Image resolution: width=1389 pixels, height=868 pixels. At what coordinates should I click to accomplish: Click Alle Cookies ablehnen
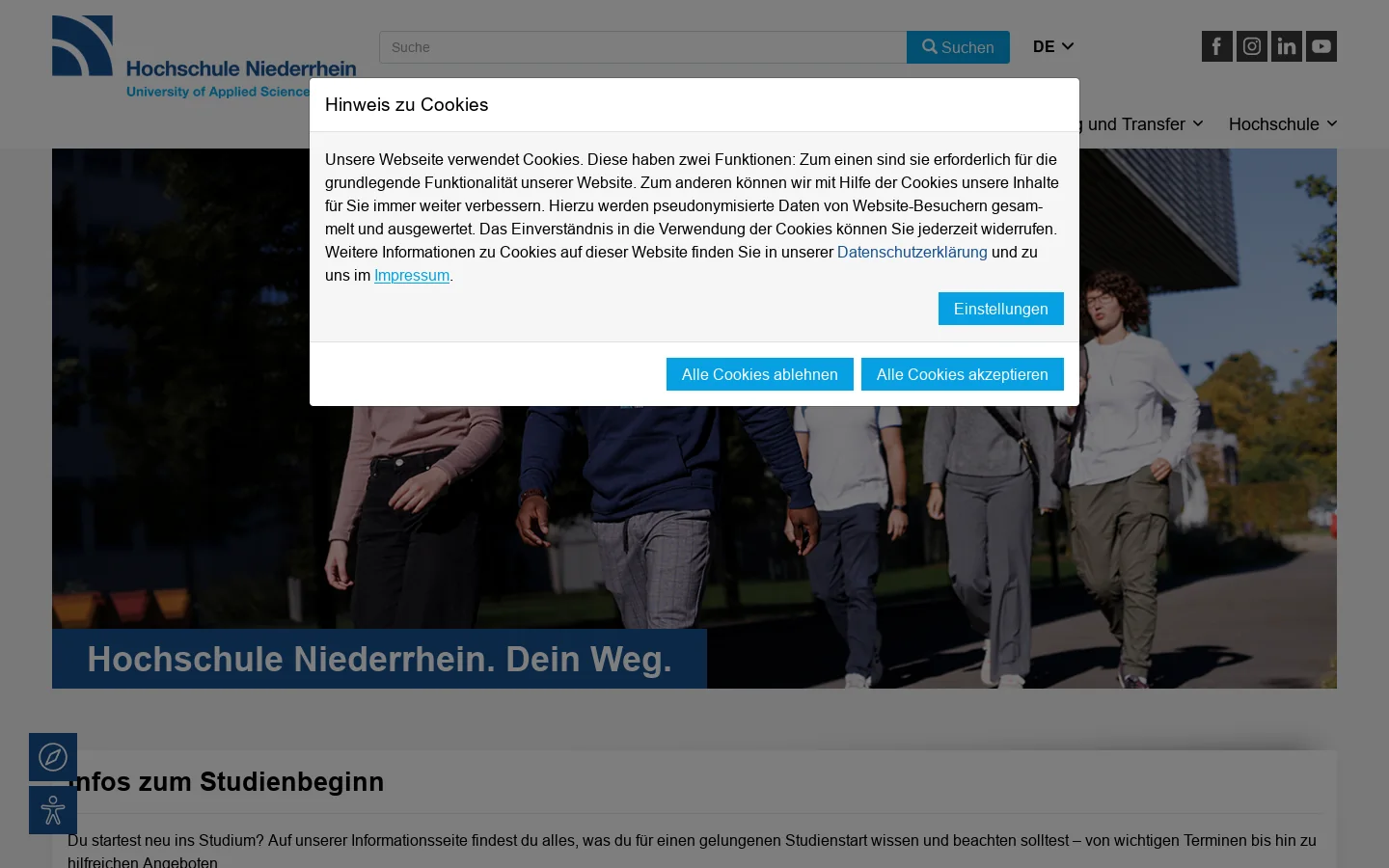tap(760, 374)
